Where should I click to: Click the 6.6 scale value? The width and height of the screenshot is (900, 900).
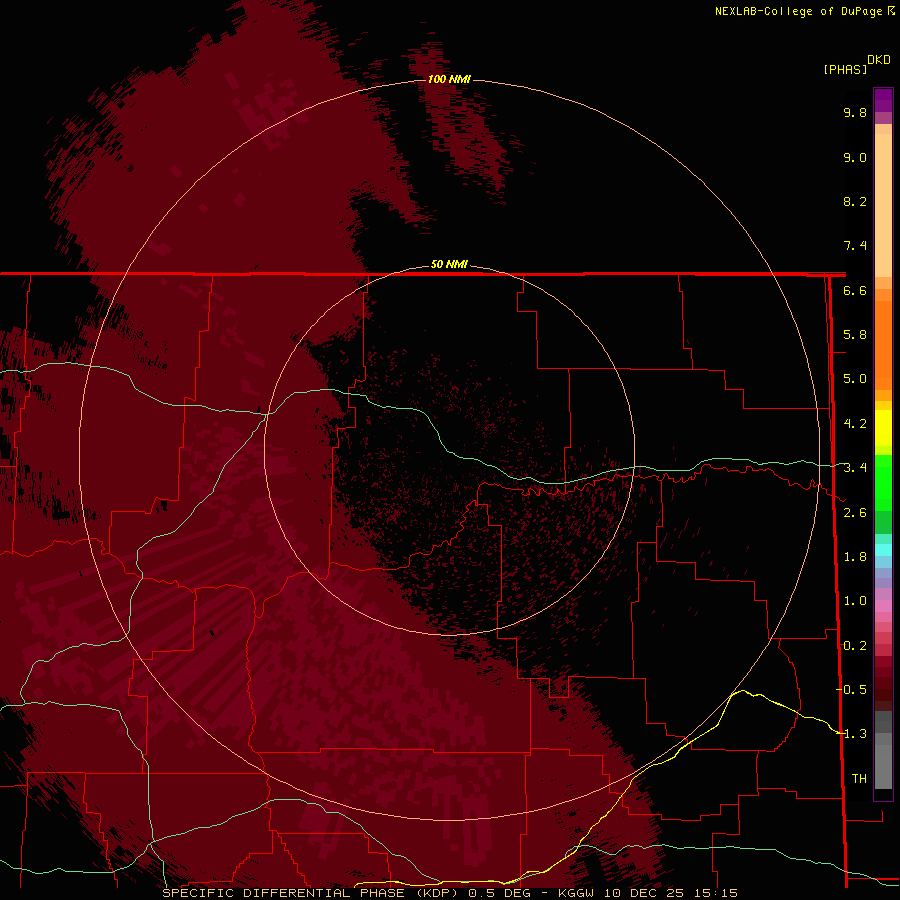point(855,290)
